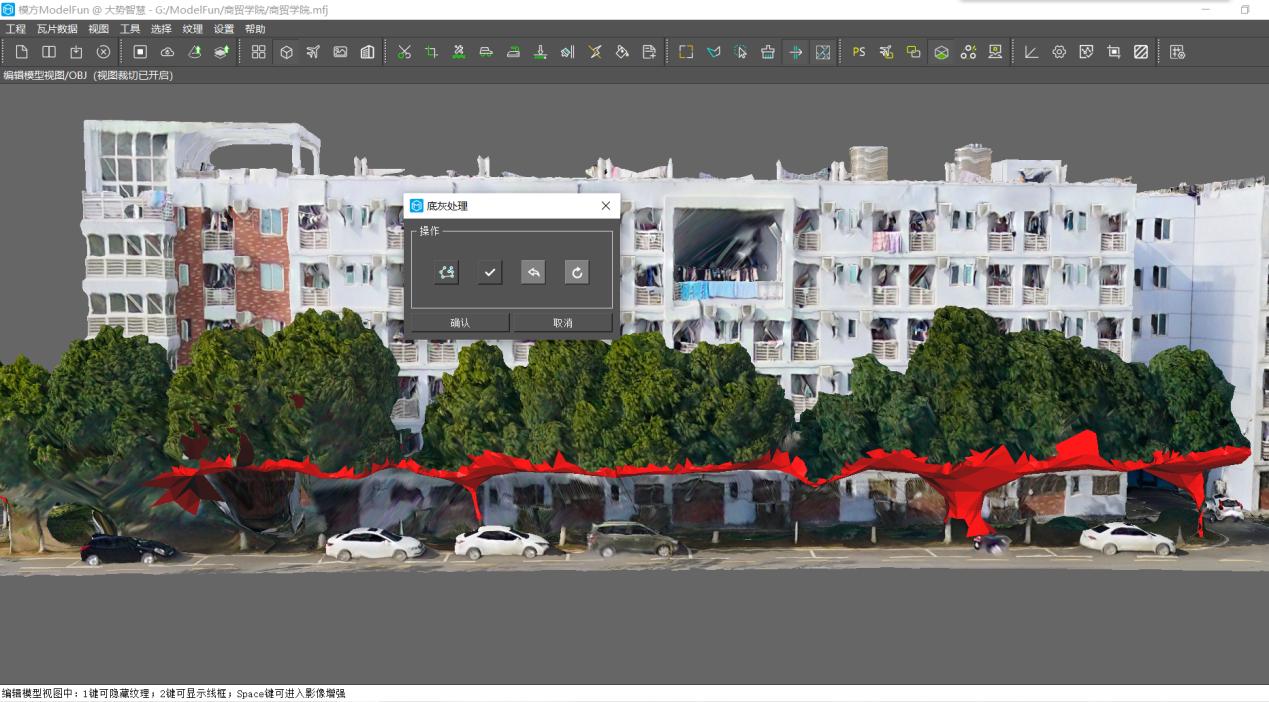Open the 帮助 menu
This screenshot has height=702, width=1269.
(x=255, y=29)
